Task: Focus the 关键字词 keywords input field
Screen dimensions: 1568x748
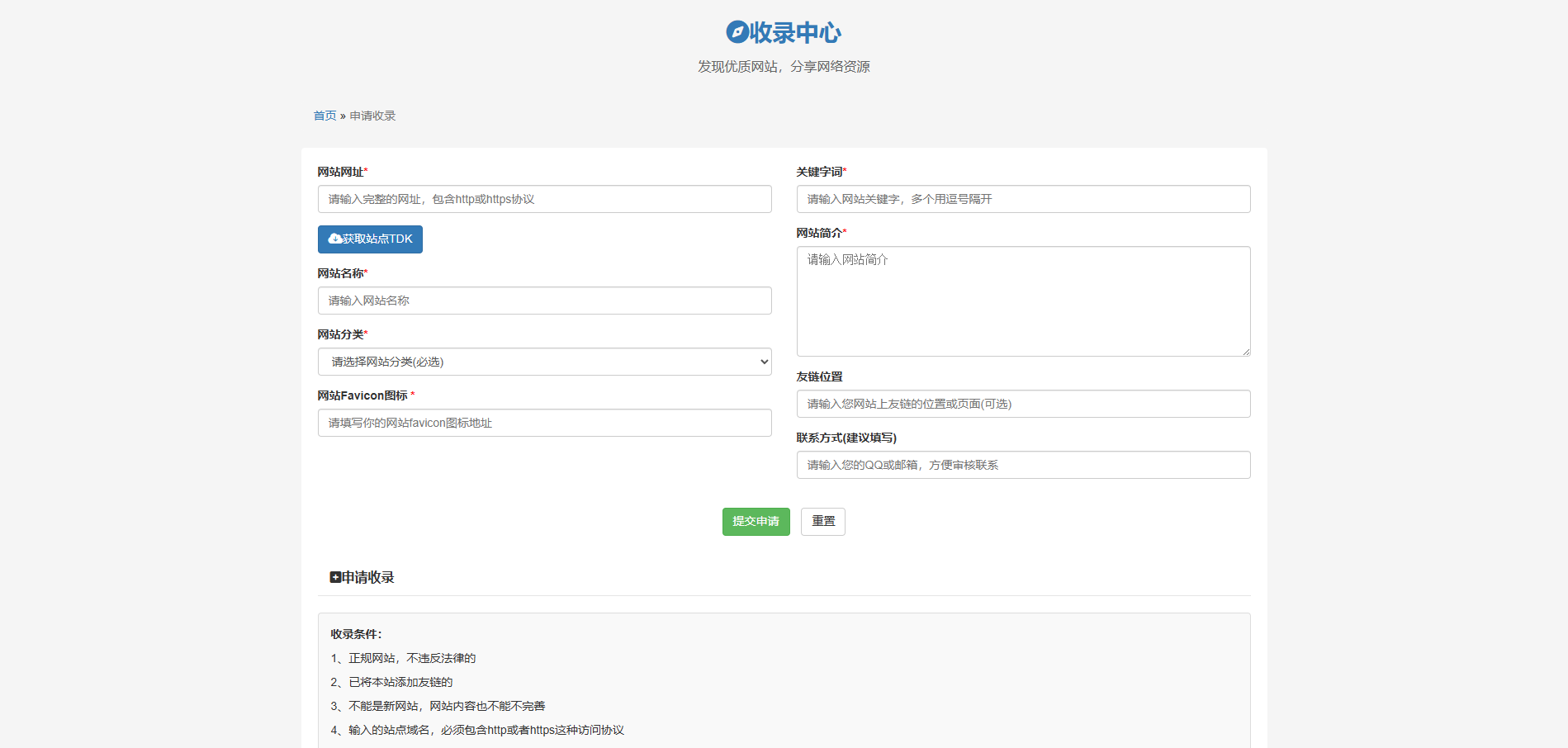Action: coord(1023,199)
